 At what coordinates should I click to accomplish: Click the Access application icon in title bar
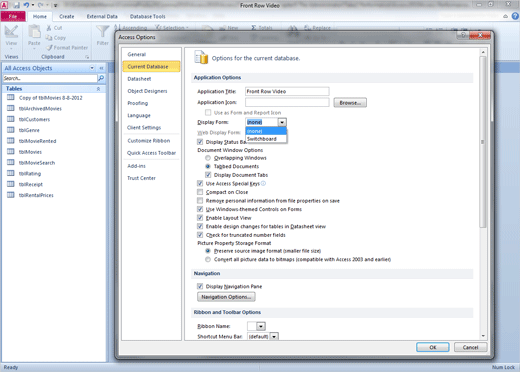(4, 5)
